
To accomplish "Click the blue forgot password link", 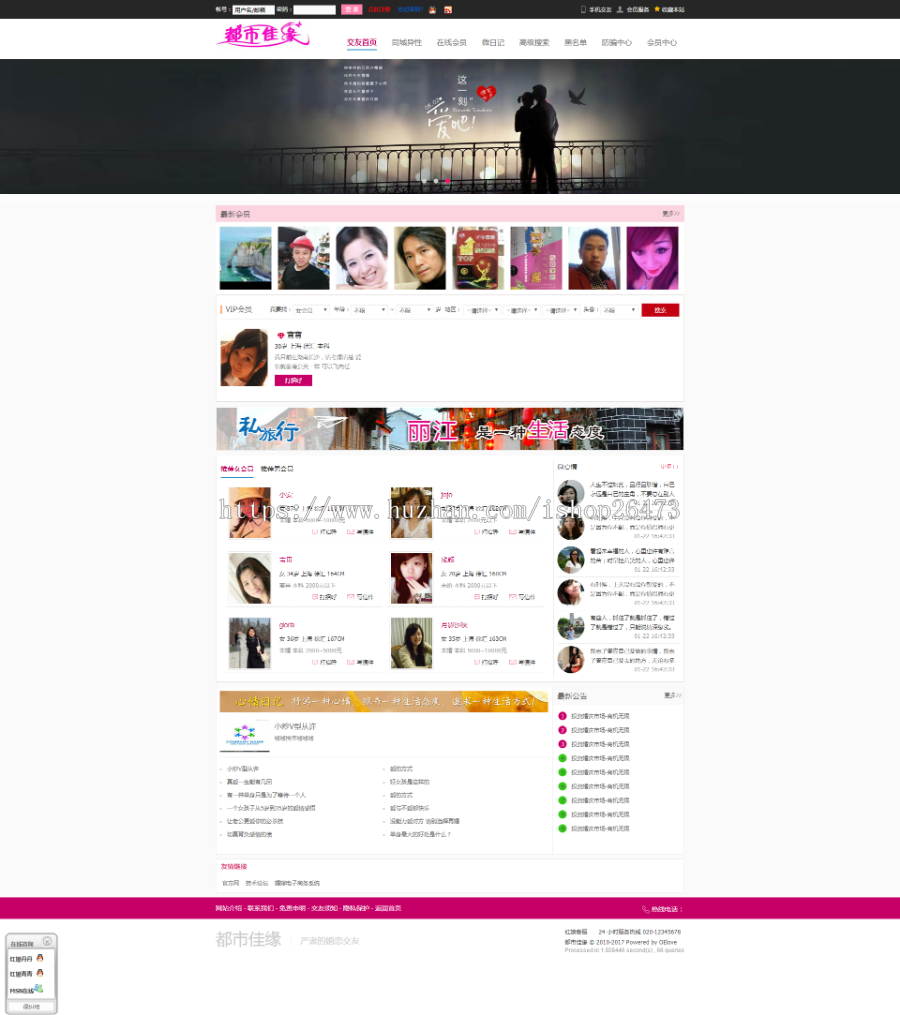I will click(x=410, y=10).
